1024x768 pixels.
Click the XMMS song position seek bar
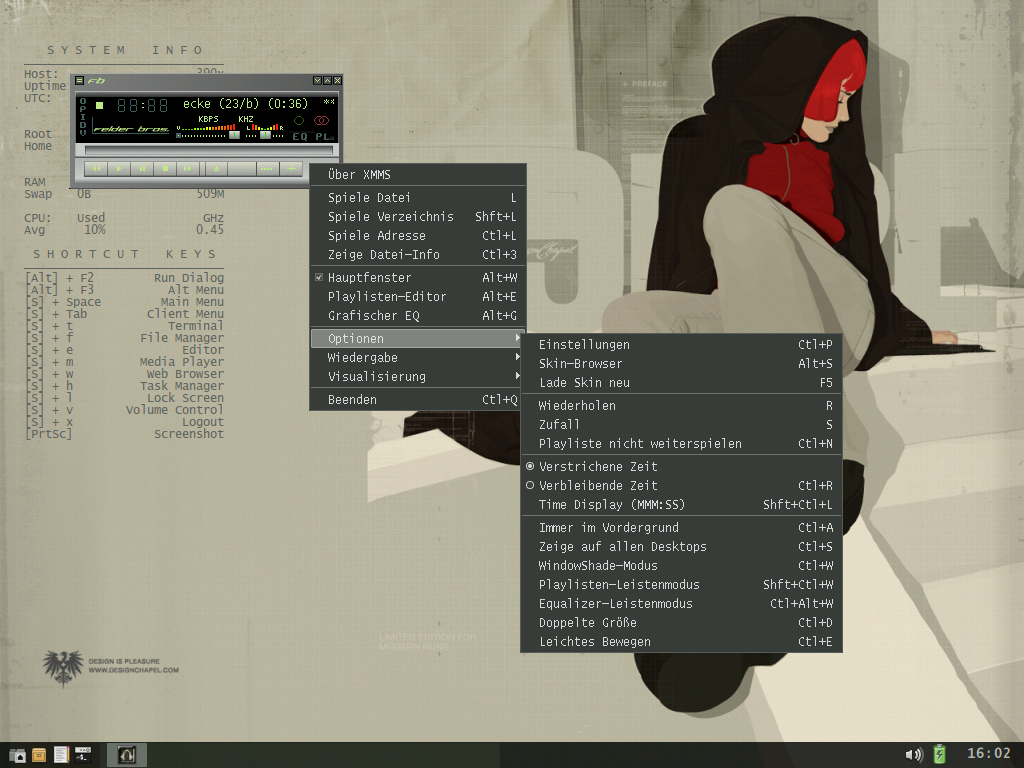tap(209, 150)
